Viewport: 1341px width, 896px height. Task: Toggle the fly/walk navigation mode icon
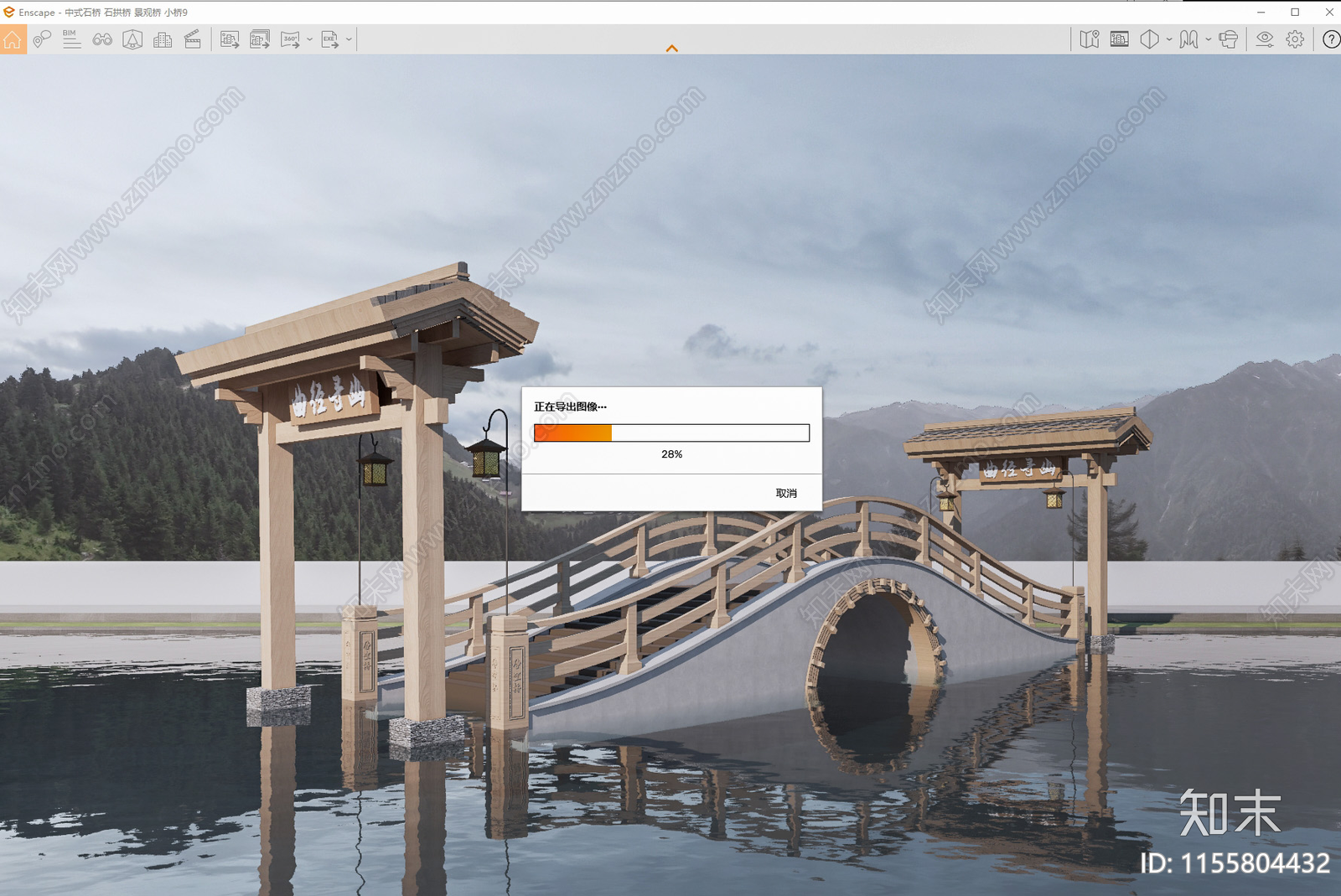pos(1188,39)
